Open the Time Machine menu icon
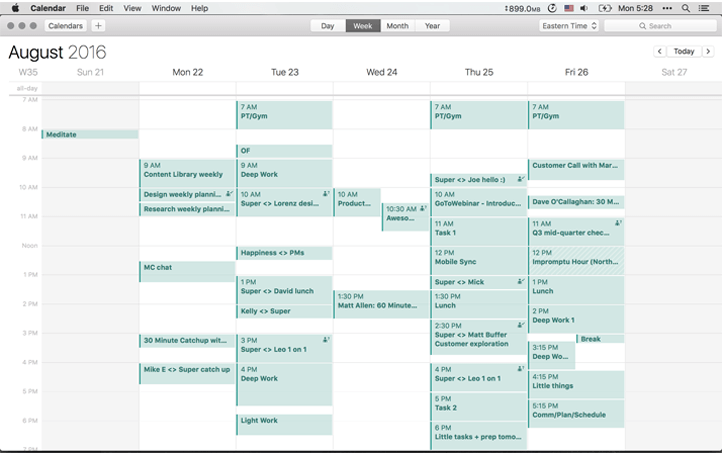Screen dimensions: 722x453 (x=552, y=8)
